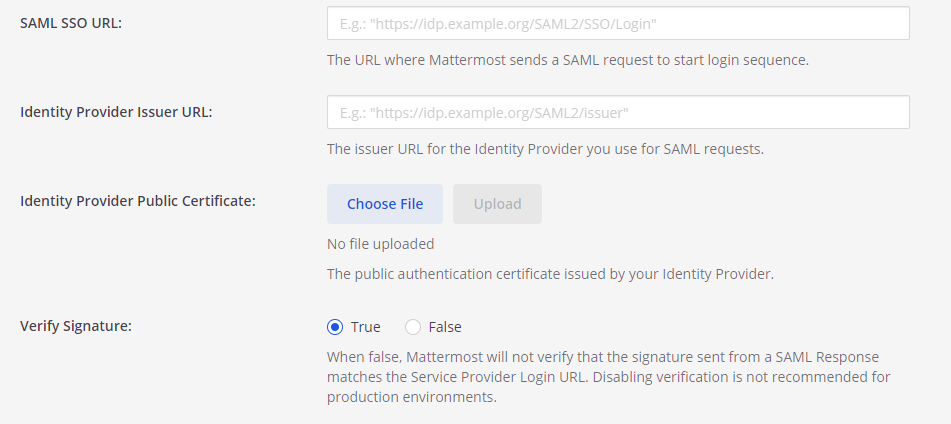Click the 'Identity Provider Issuer URL:' label
The height and width of the screenshot is (424, 951).
[x=116, y=112]
